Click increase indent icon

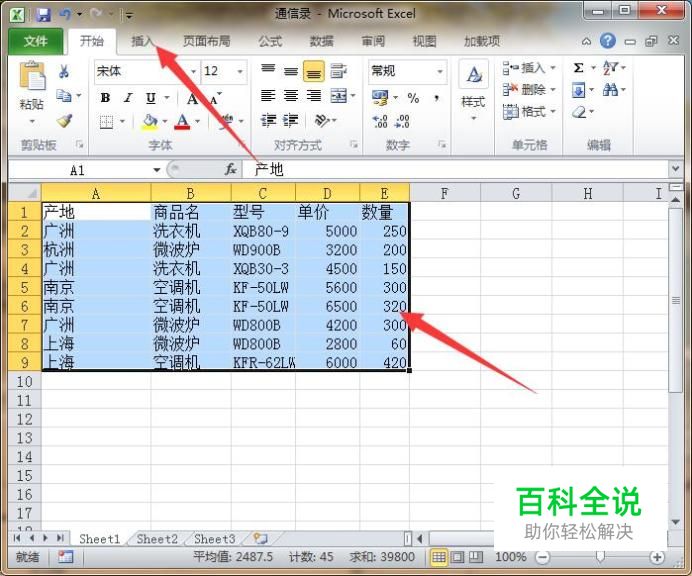click(x=290, y=120)
